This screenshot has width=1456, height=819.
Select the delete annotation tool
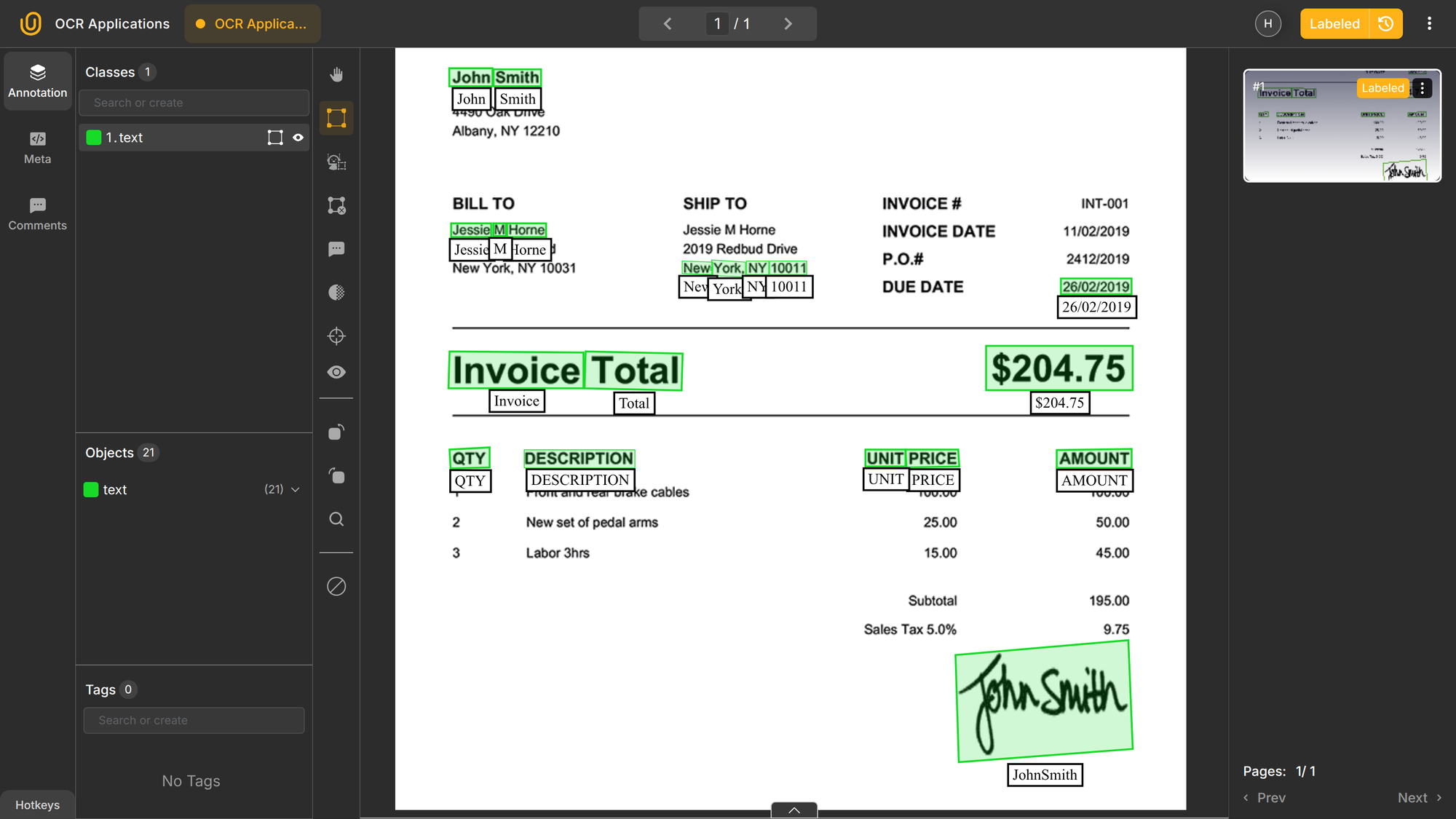pyautogui.click(x=336, y=205)
